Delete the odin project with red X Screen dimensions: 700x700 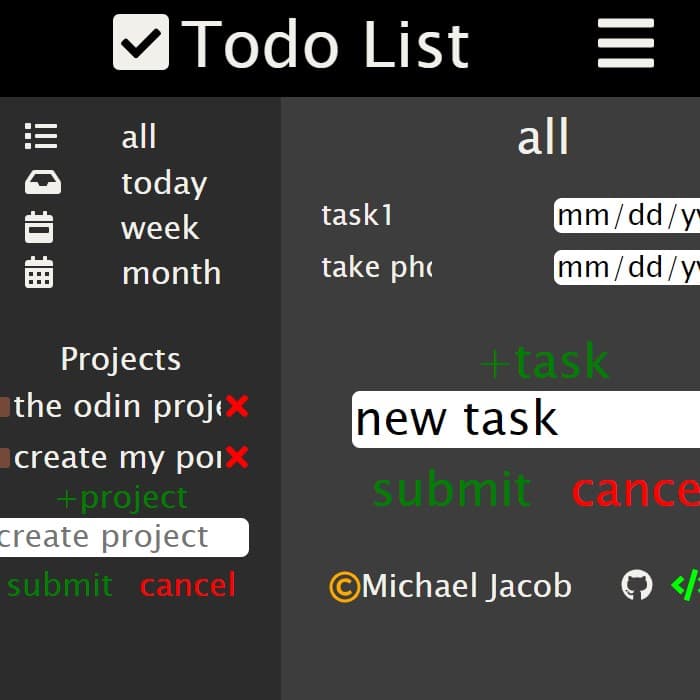click(x=237, y=406)
